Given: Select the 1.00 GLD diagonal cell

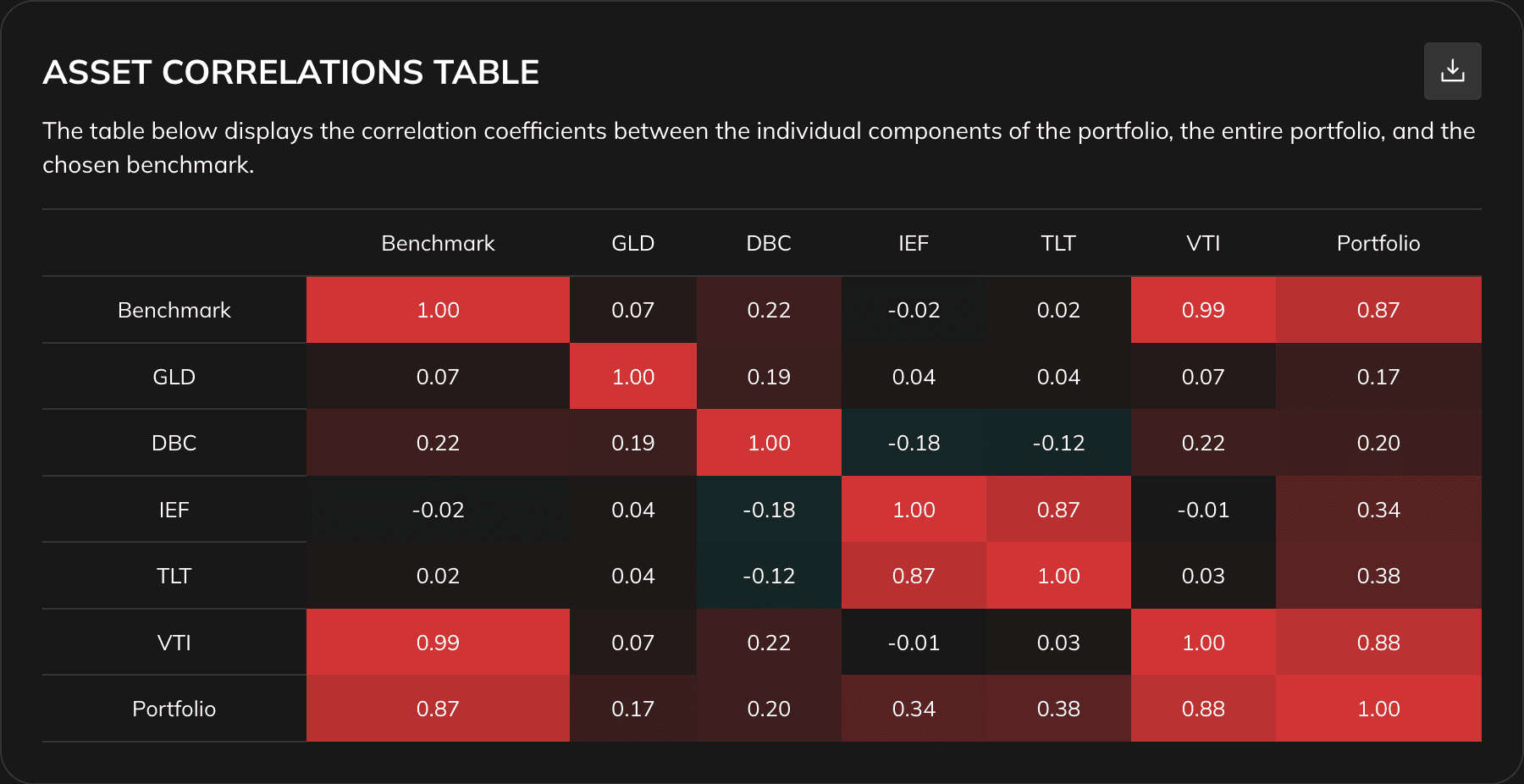Looking at the screenshot, I should [632, 376].
